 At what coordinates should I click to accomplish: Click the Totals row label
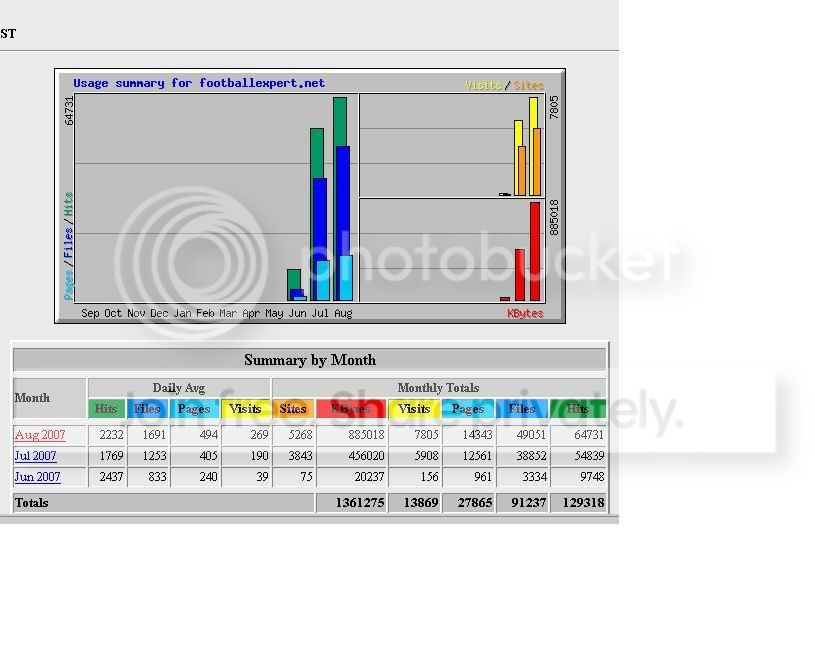click(x=32, y=503)
